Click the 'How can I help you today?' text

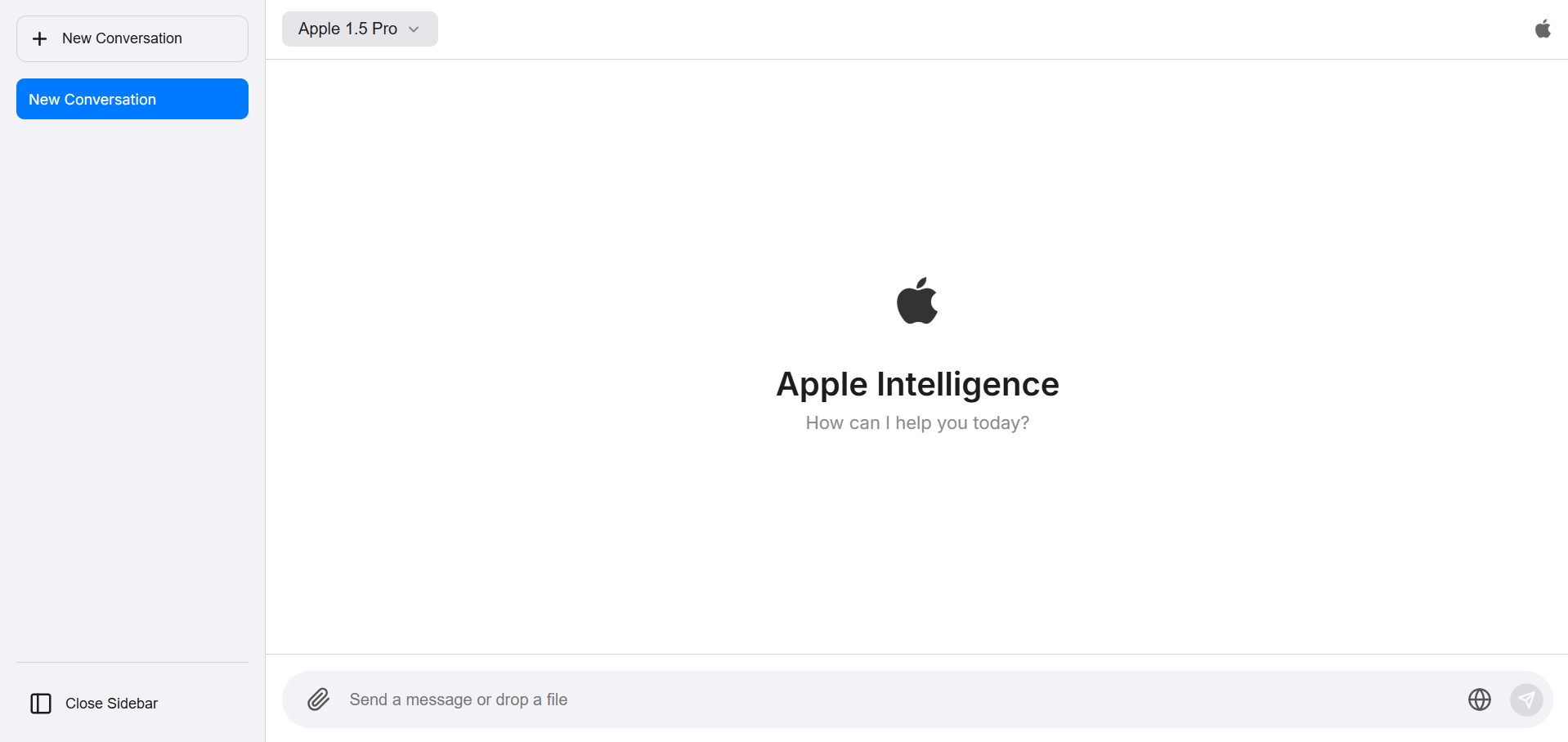917,423
